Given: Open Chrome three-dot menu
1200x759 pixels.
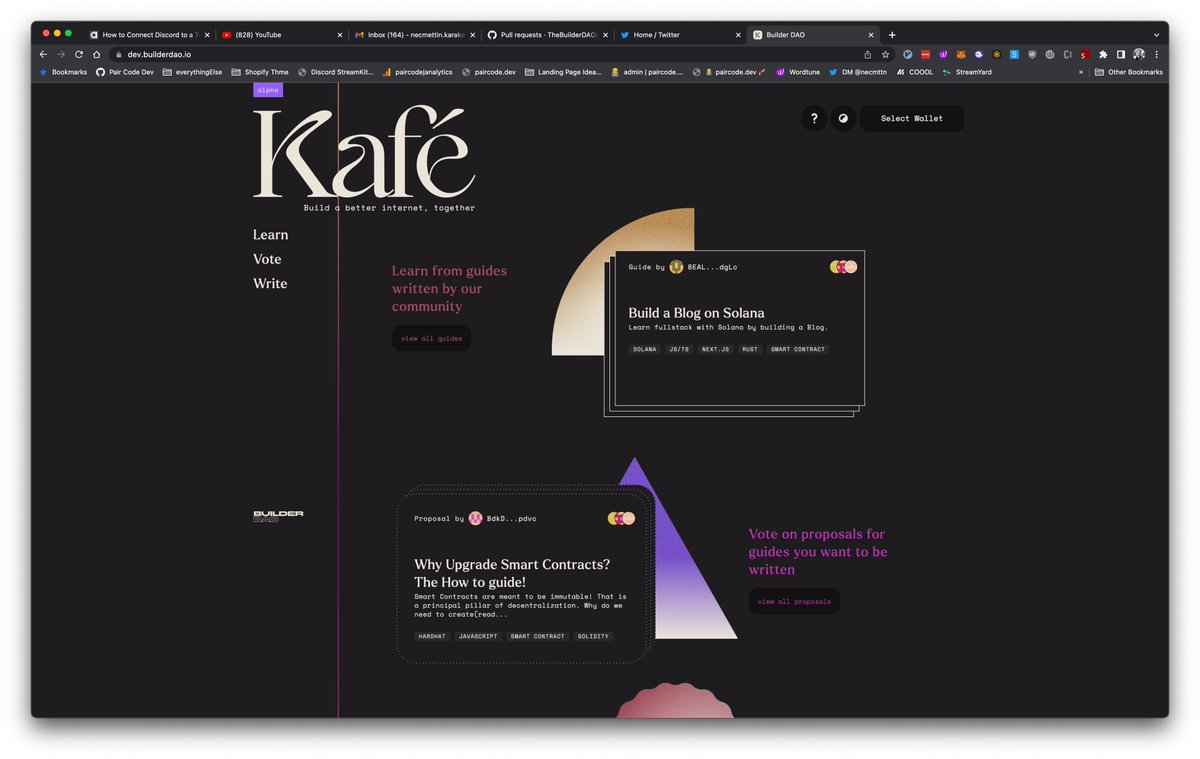Looking at the screenshot, I should [x=1157, y=54].
